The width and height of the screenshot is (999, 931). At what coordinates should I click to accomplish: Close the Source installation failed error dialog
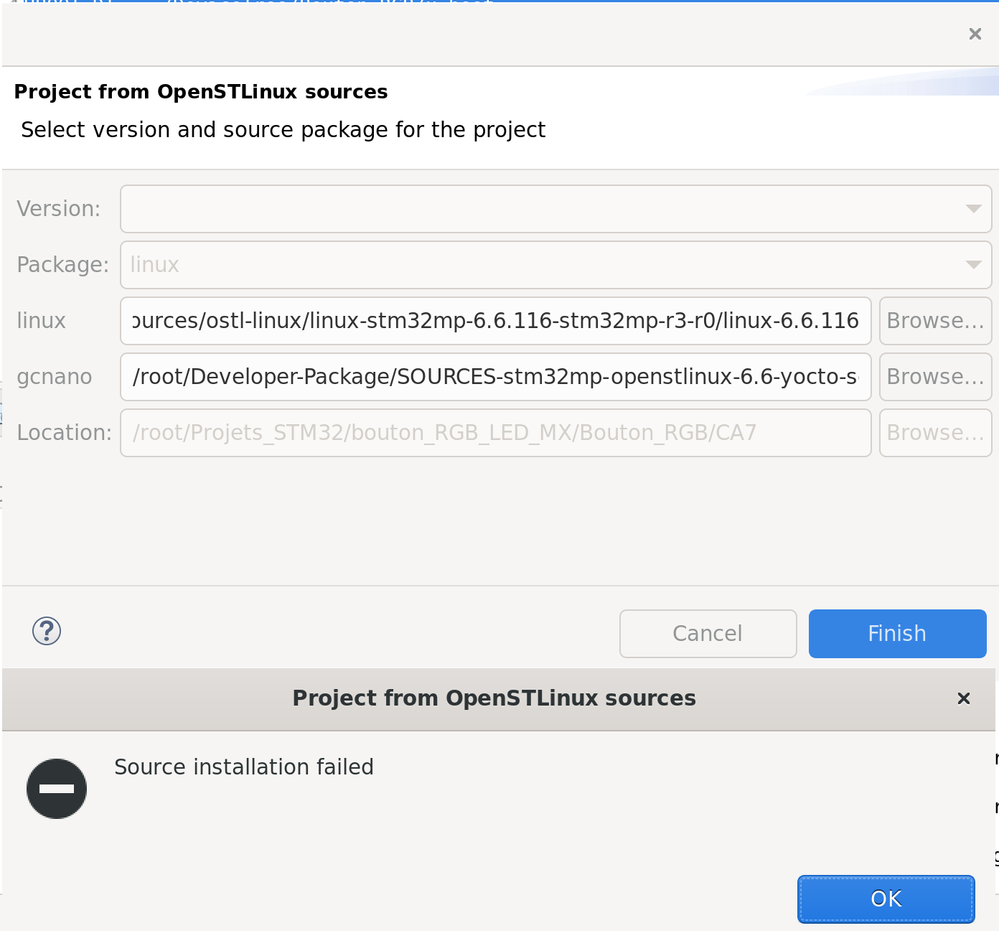tap(963, 699)
